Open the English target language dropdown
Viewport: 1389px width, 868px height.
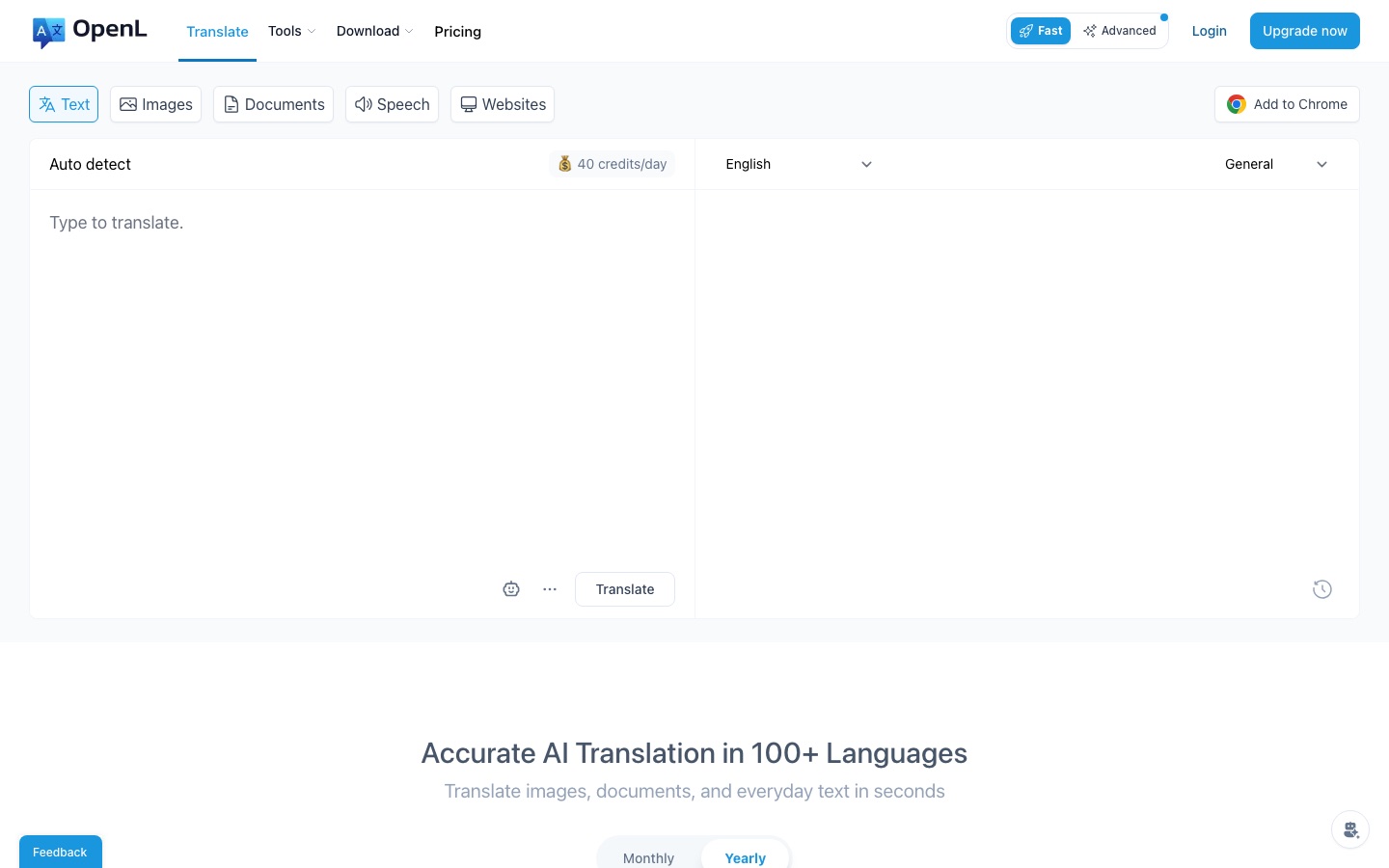(x=799, y=164)
